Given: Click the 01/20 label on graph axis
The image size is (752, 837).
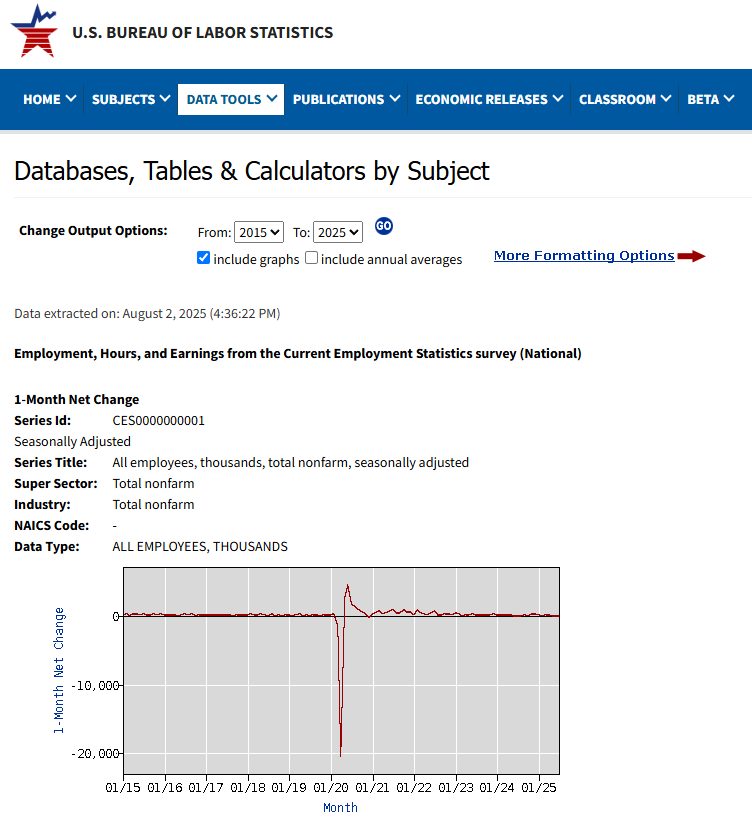Looking at the screenshot, I should [x=331, y=787].
